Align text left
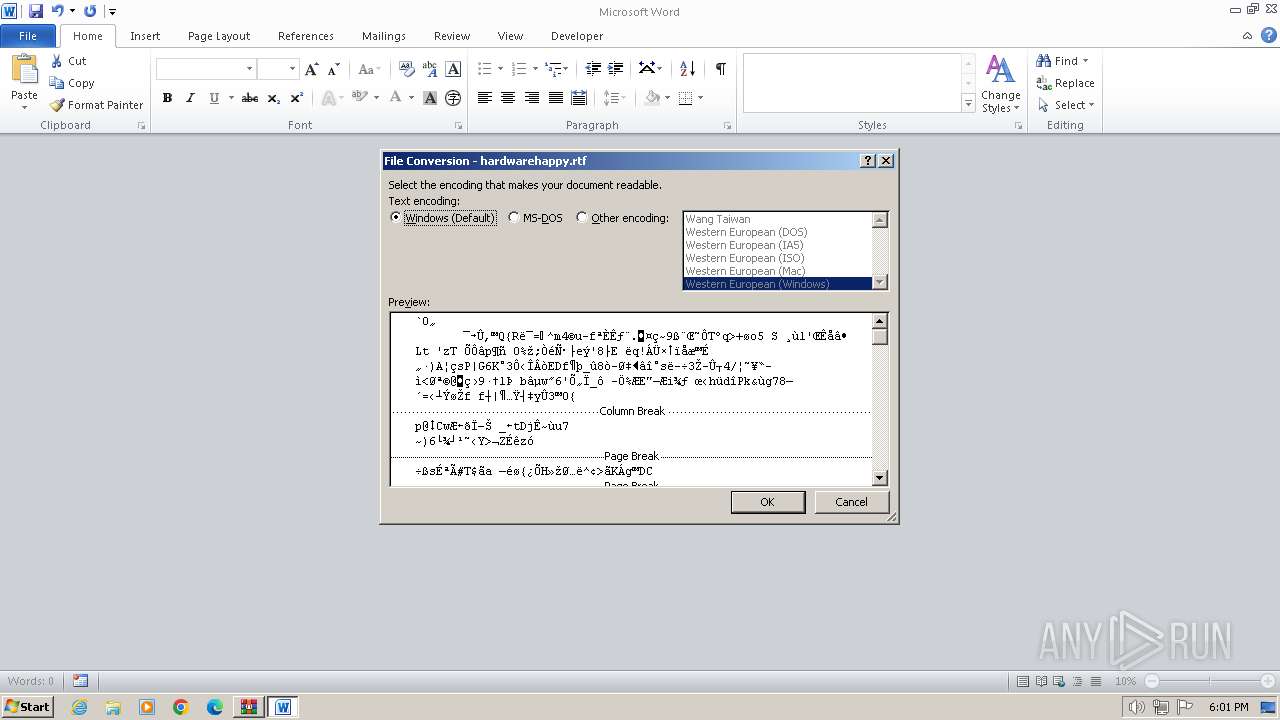This screenshot has height=720, width=1280. point(485,98)
